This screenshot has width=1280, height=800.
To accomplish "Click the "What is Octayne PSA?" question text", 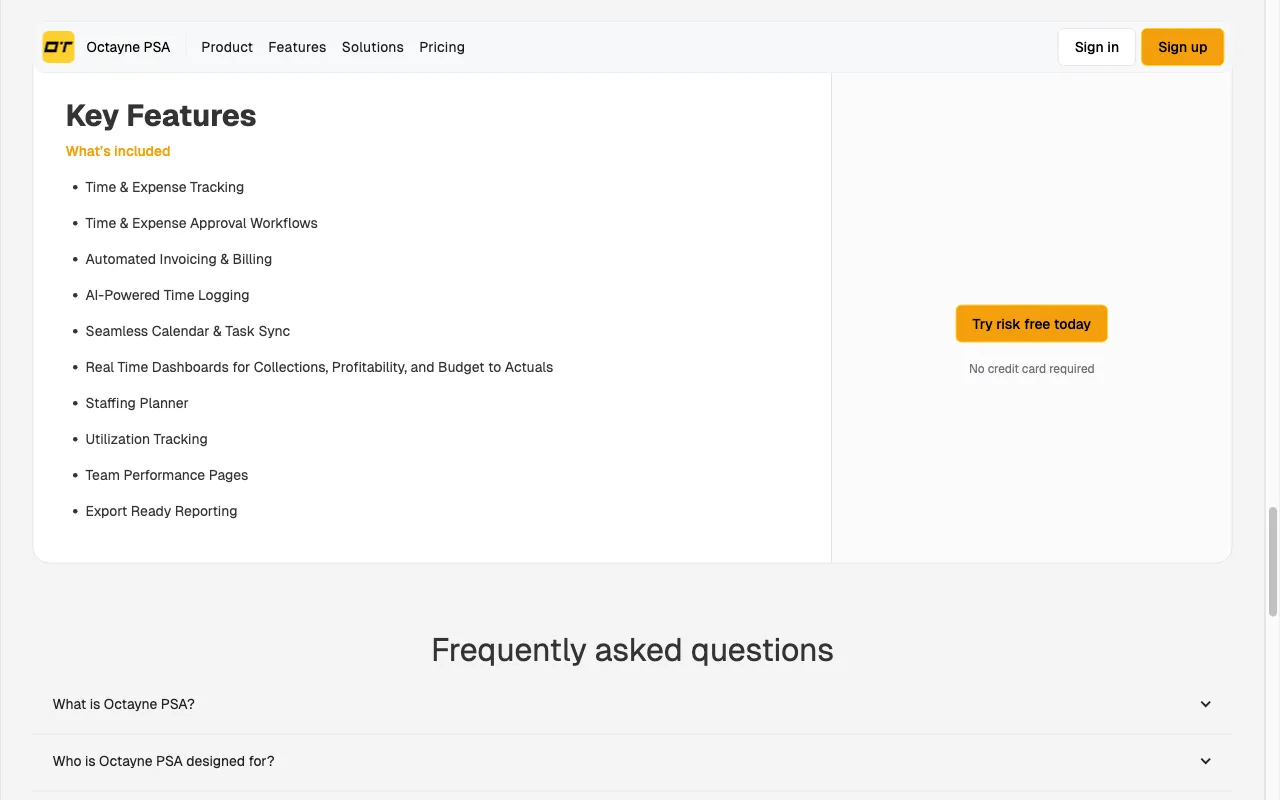I will [124, 704].
